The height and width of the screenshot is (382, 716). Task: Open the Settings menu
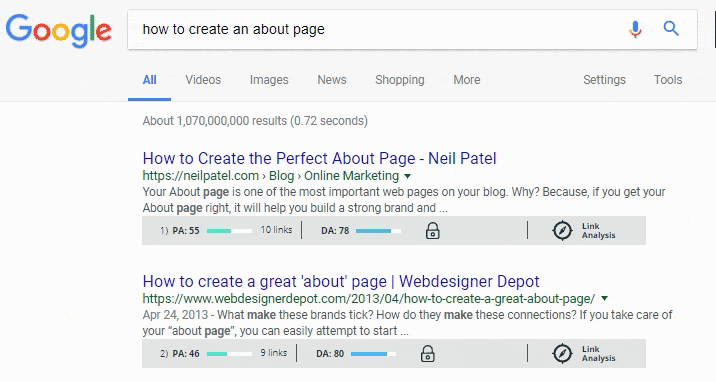(604, 80)
